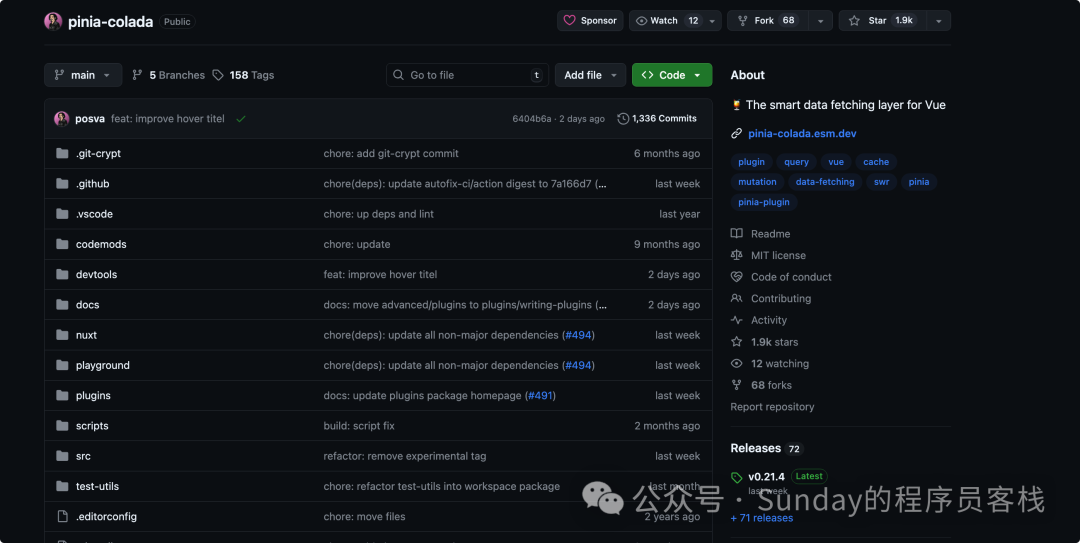Fork the repository with Fork button

767,21
